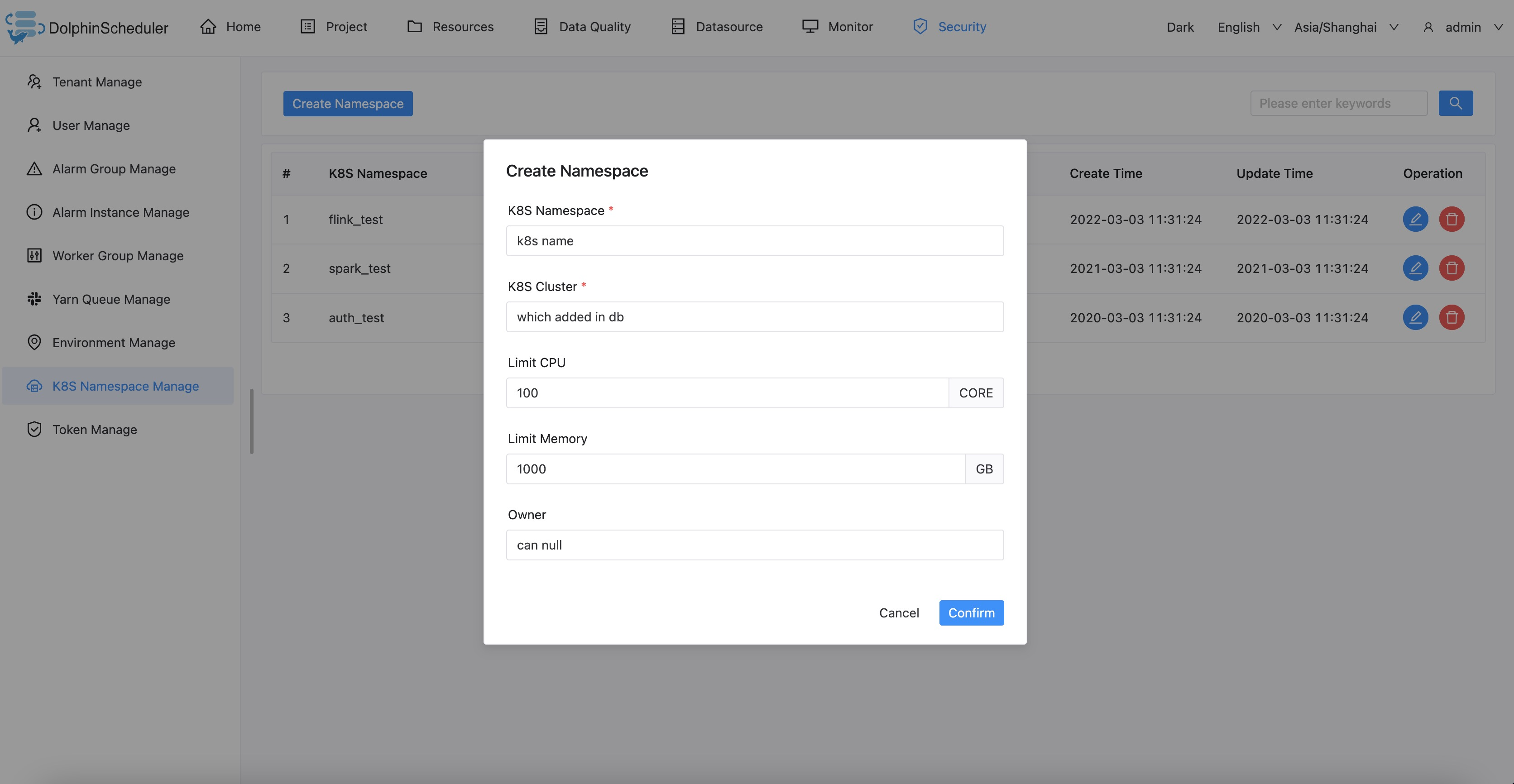Screen dimensions: 1514x784
Task: Open the Datasource menu
Action: [x=717, y=26]
